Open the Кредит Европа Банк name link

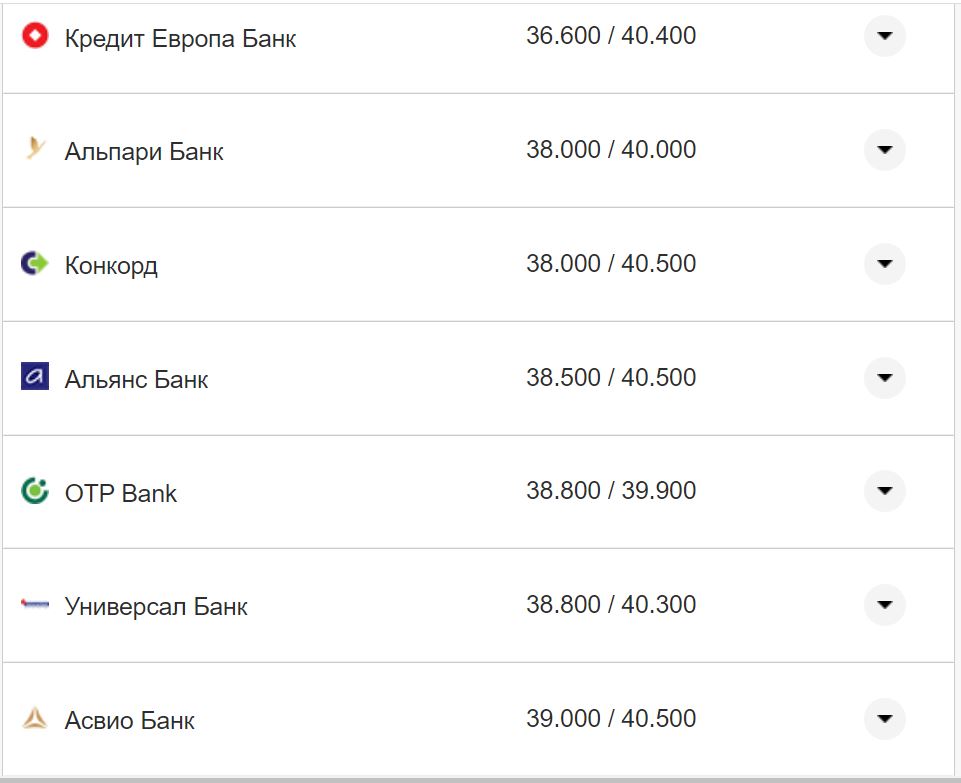pyautogui.click(x=180, y=39)
